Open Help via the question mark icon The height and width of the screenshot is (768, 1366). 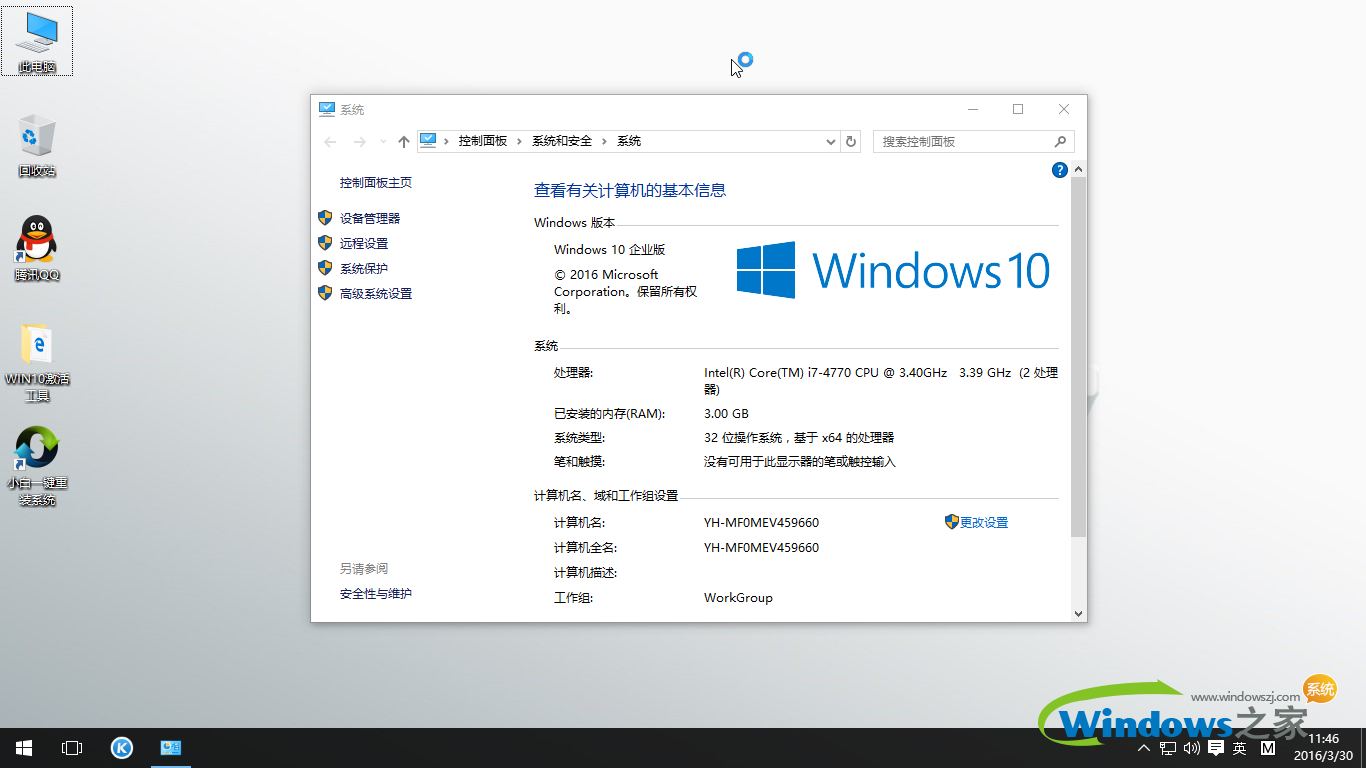click(1059, 169)
